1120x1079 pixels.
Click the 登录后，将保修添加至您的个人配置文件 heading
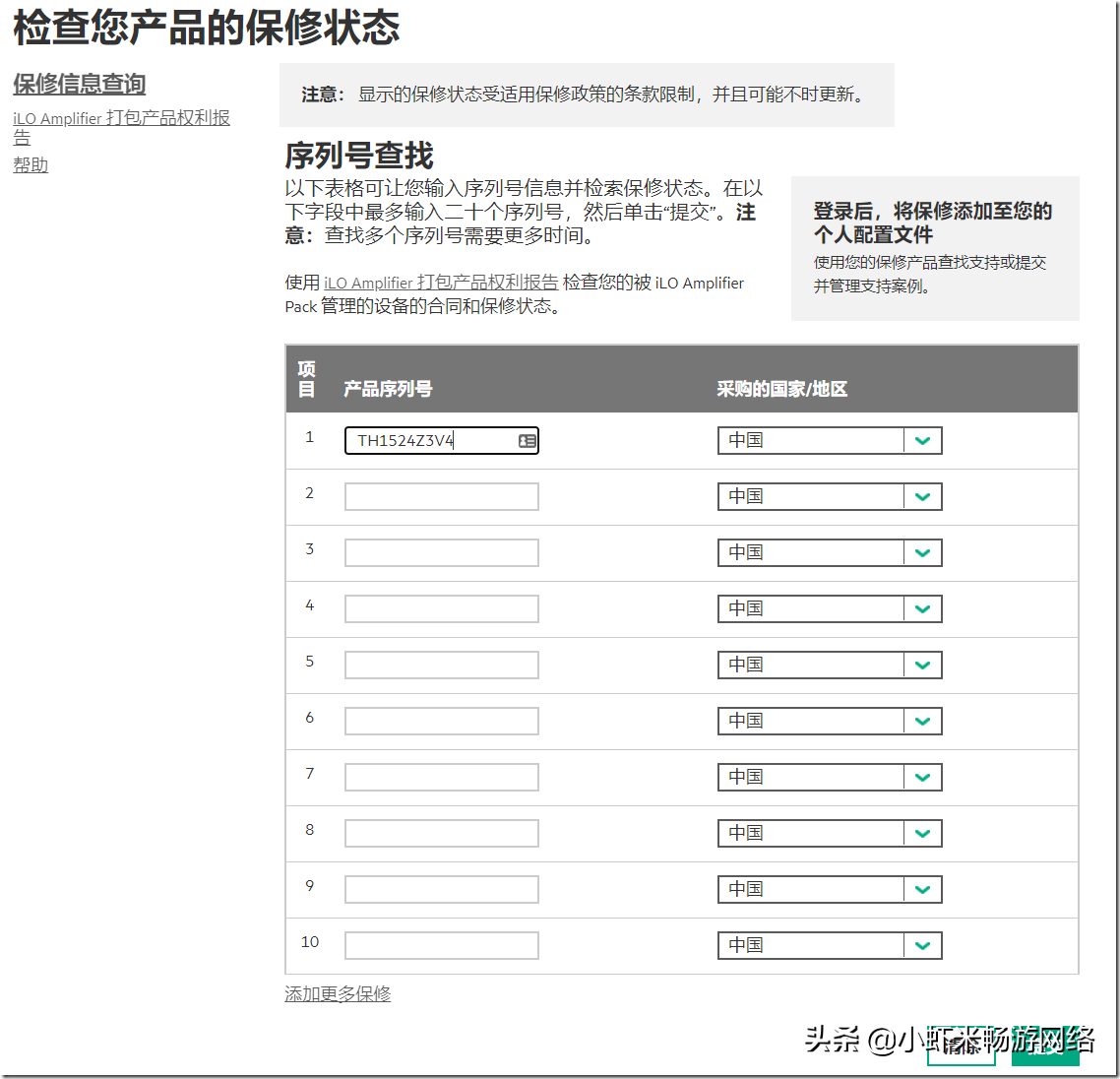(932, 222)
